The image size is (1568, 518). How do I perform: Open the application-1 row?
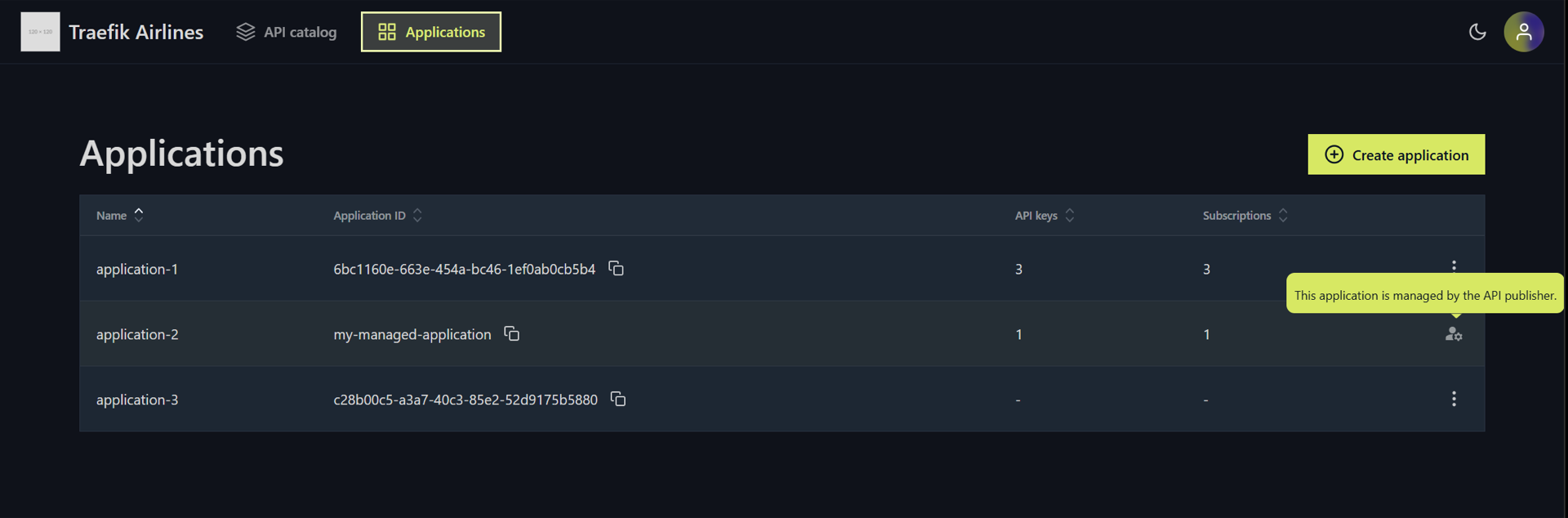[782, 268]
